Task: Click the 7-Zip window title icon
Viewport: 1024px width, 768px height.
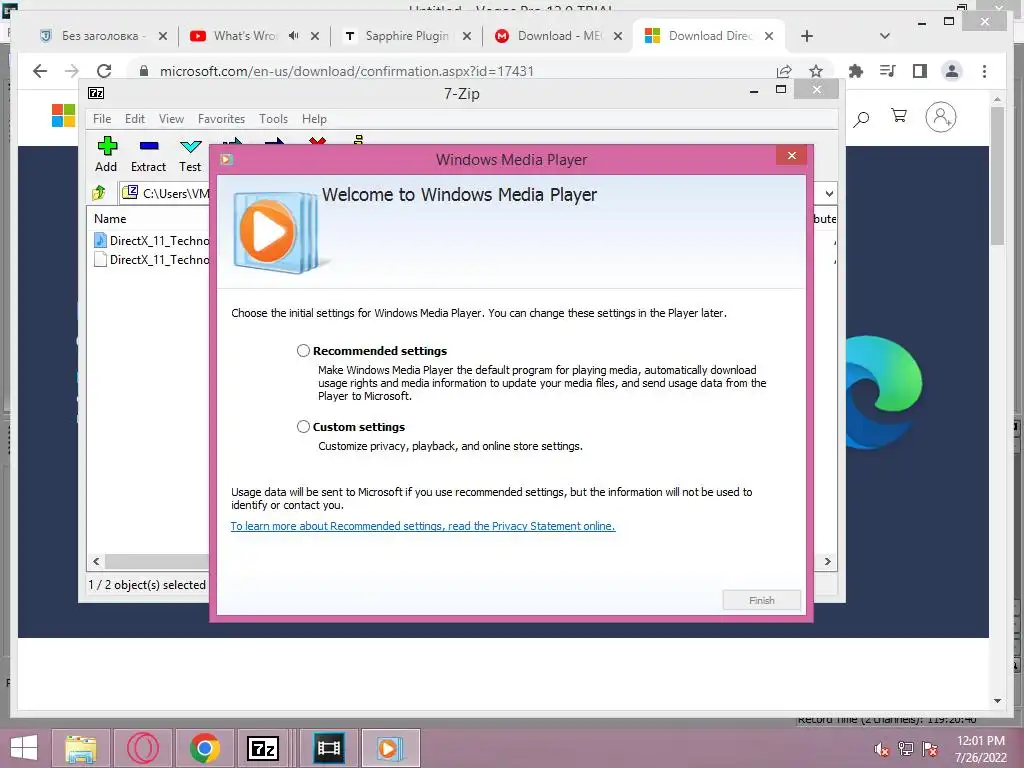Action: tap(96, 93)
